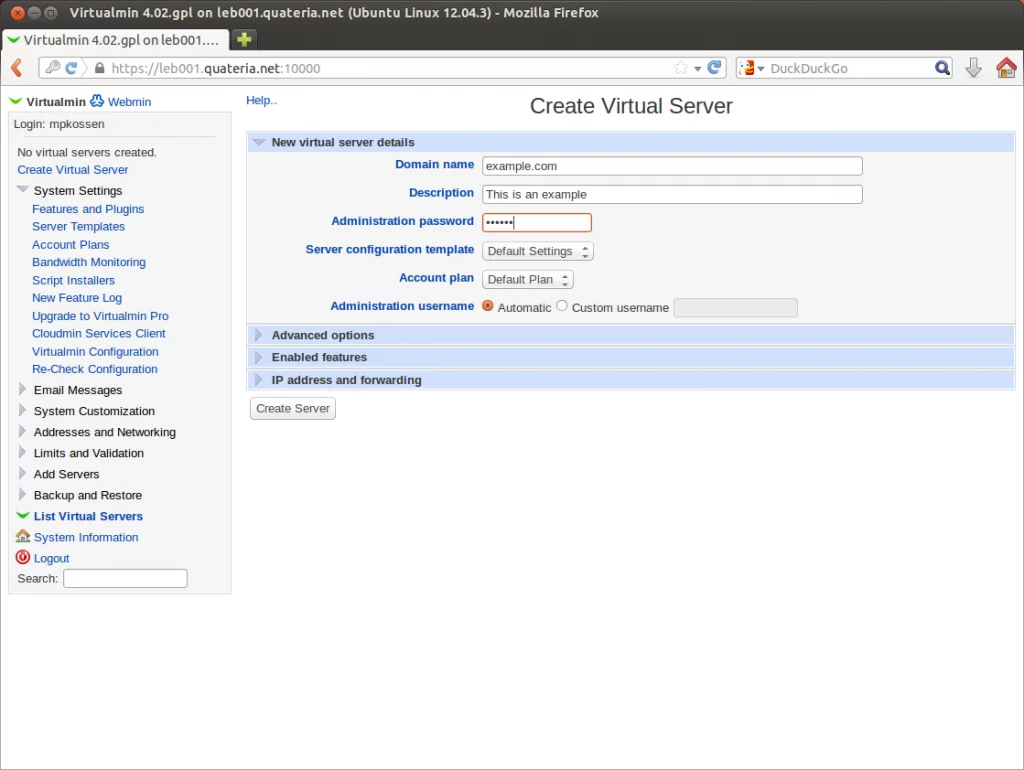This screenshot has width=1024, height=770.
Task: Click the Firefox home icon
Action: [1006, 67]
